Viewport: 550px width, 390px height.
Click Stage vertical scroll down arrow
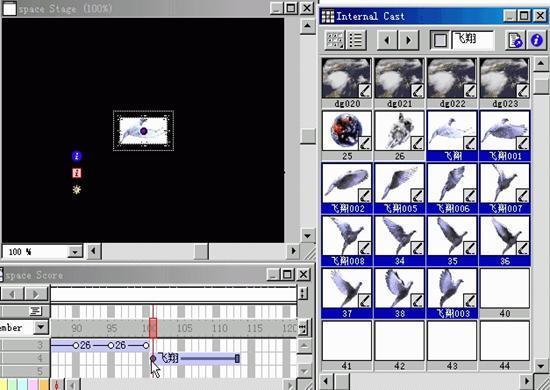pos(308,235)
